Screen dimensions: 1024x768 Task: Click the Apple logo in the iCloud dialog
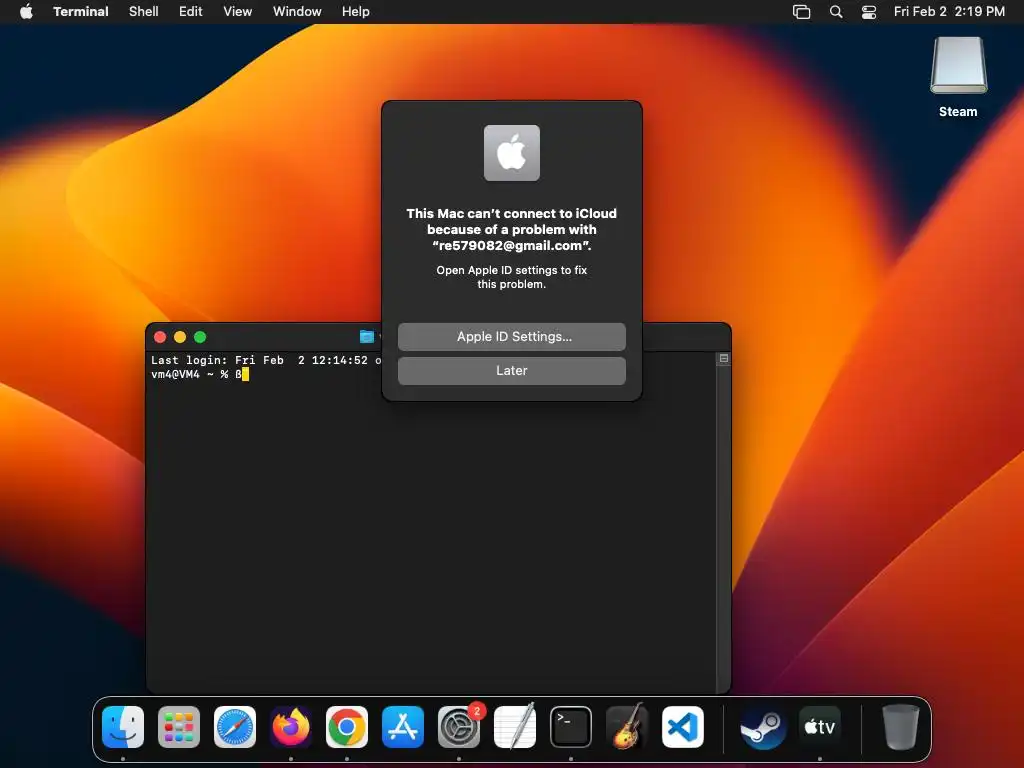(511, 153)
